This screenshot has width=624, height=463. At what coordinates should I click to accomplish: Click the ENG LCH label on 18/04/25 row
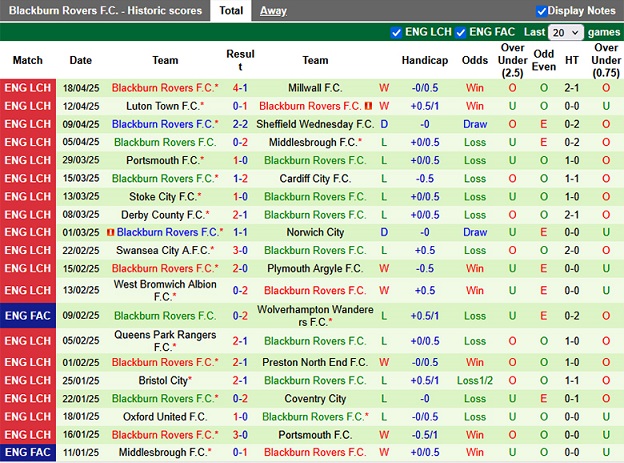[x=28, y=88]
